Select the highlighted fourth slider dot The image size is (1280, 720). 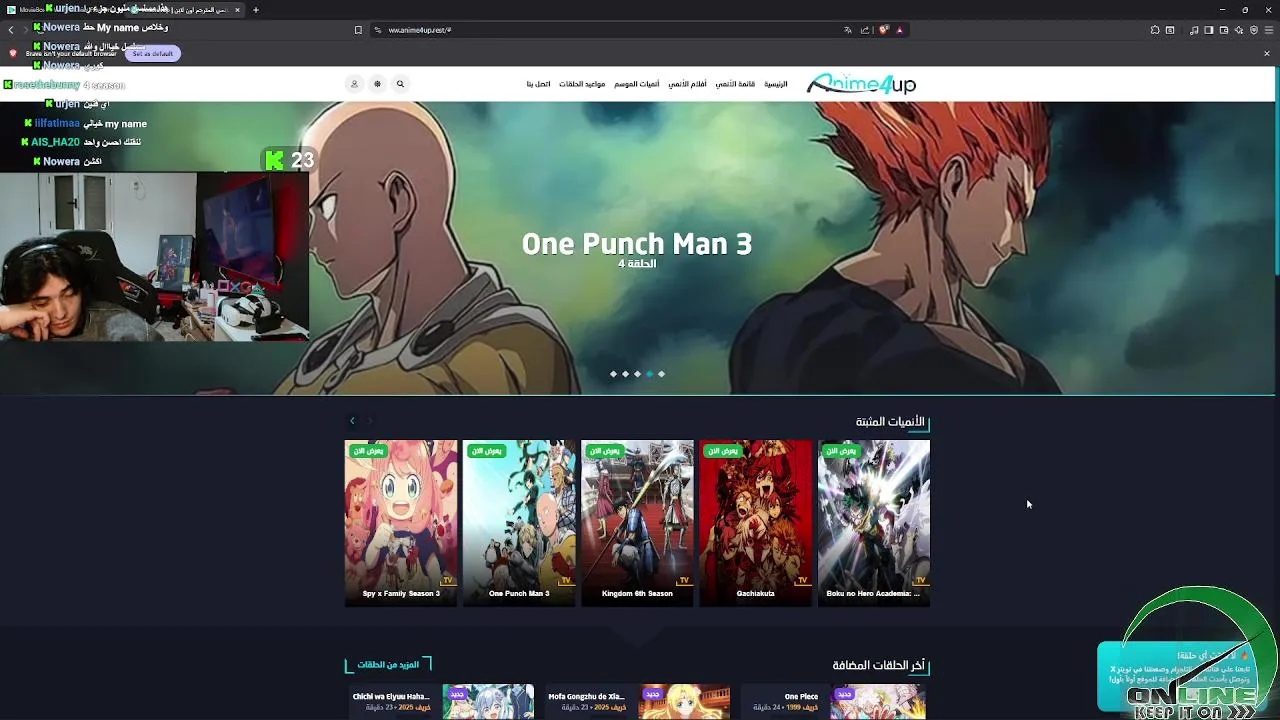click(649, 374)
